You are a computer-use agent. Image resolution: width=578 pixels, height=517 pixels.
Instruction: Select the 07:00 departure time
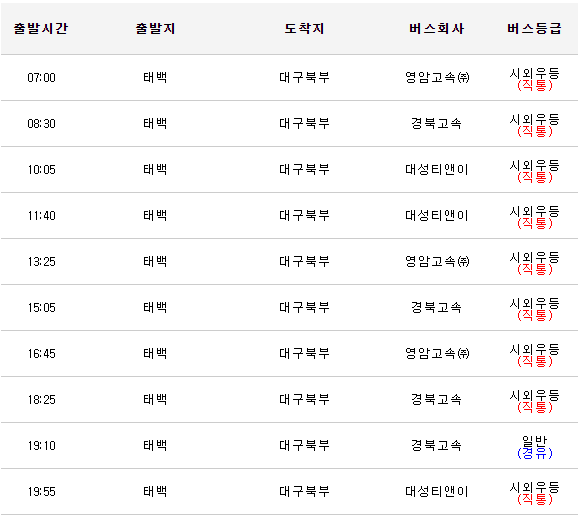42,77
